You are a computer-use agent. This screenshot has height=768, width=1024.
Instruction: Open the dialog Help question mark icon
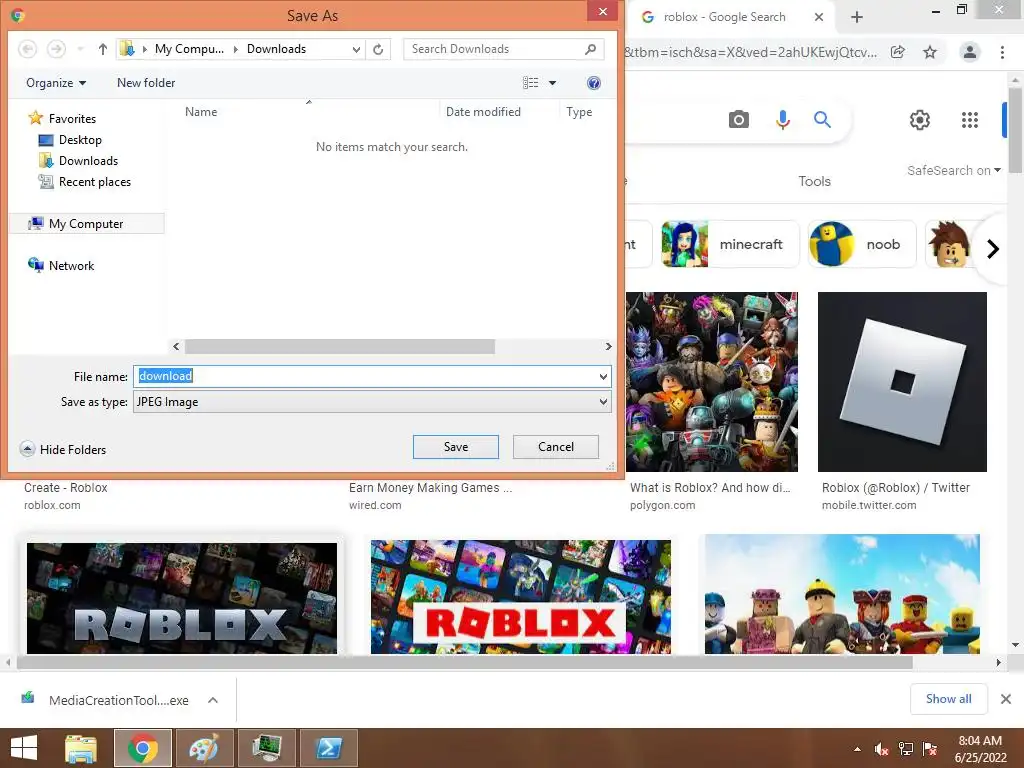[x=594, y=83]
